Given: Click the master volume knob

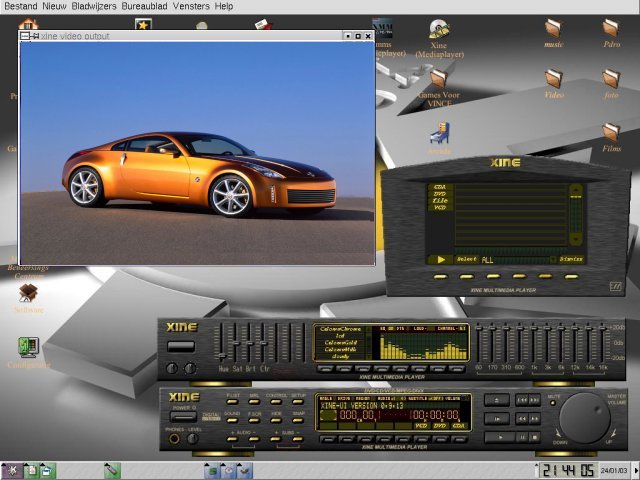Looking at the screenshot, I should tap(585, 418).
